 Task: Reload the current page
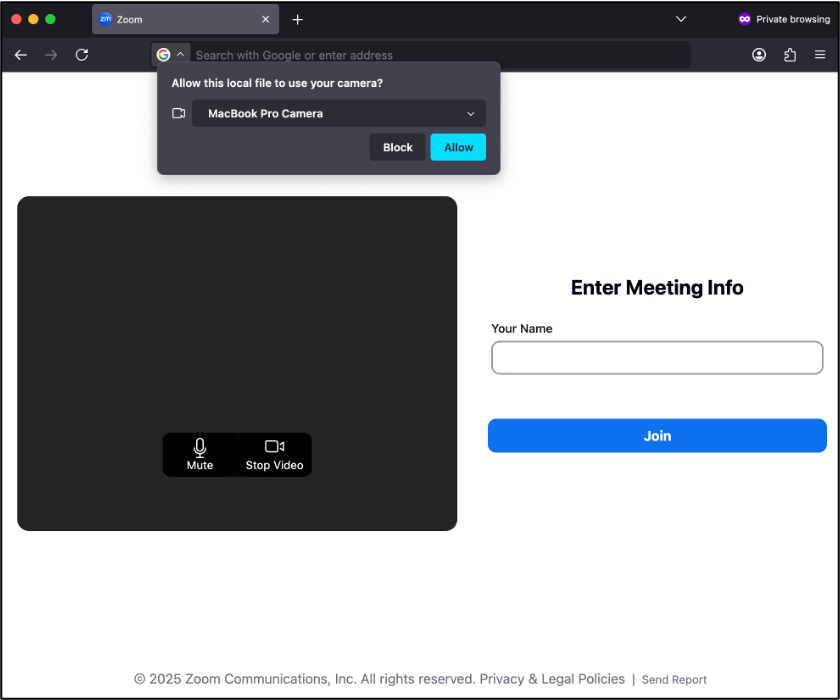tap(82, 55)
